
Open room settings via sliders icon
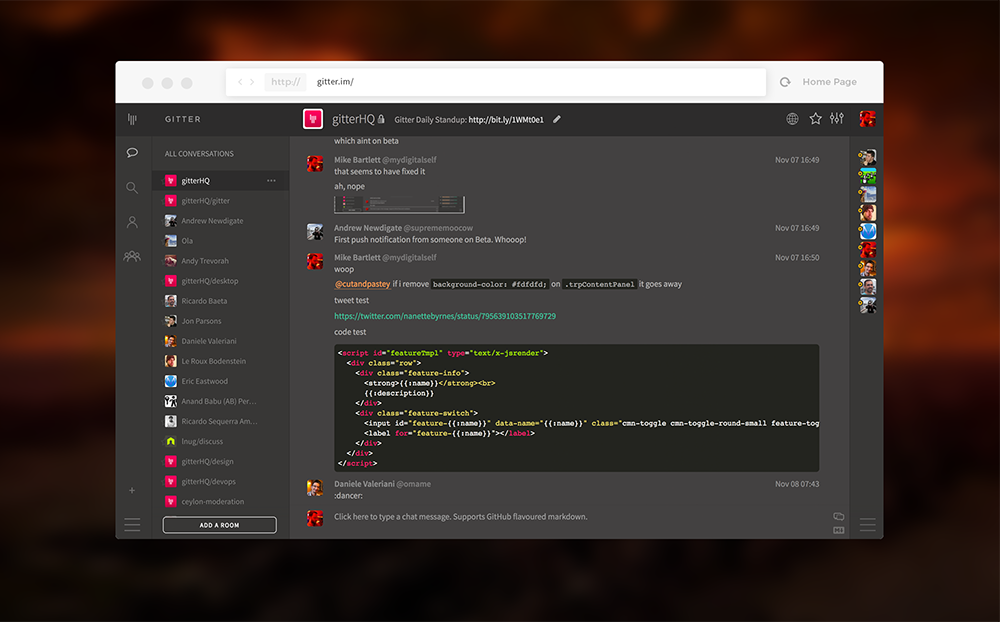[x=836, y=118]
